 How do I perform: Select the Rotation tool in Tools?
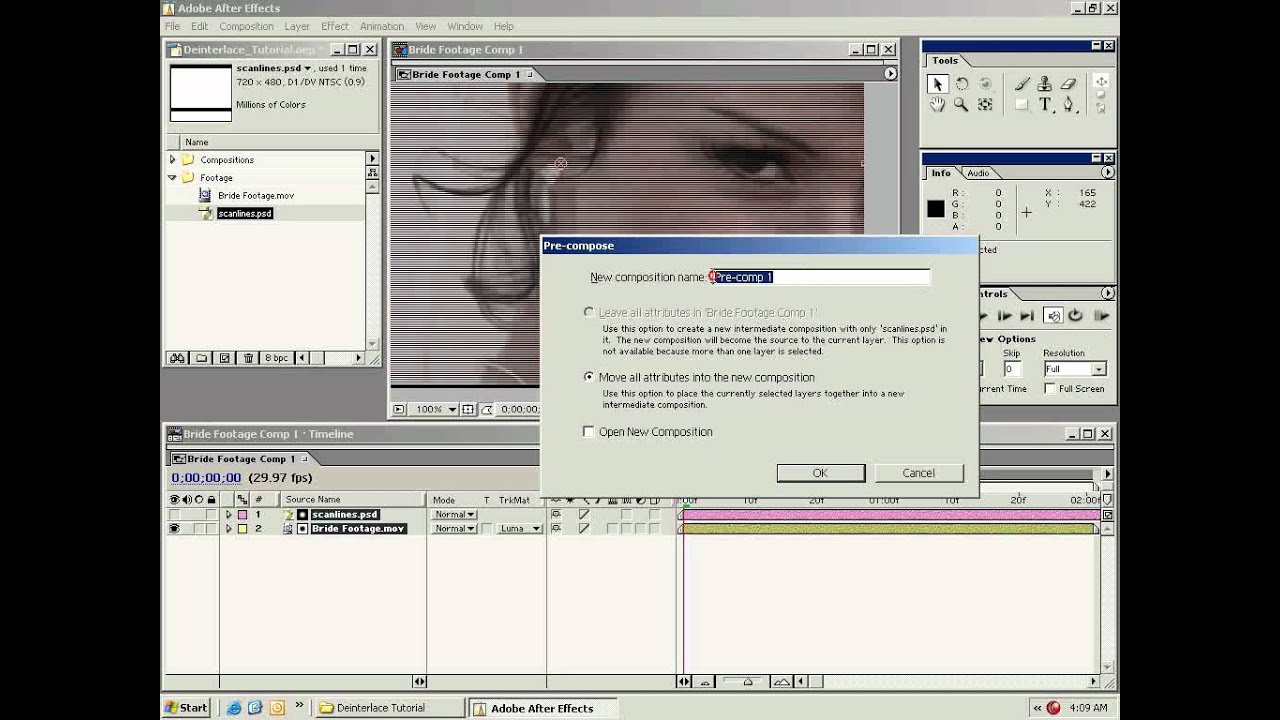962,85
